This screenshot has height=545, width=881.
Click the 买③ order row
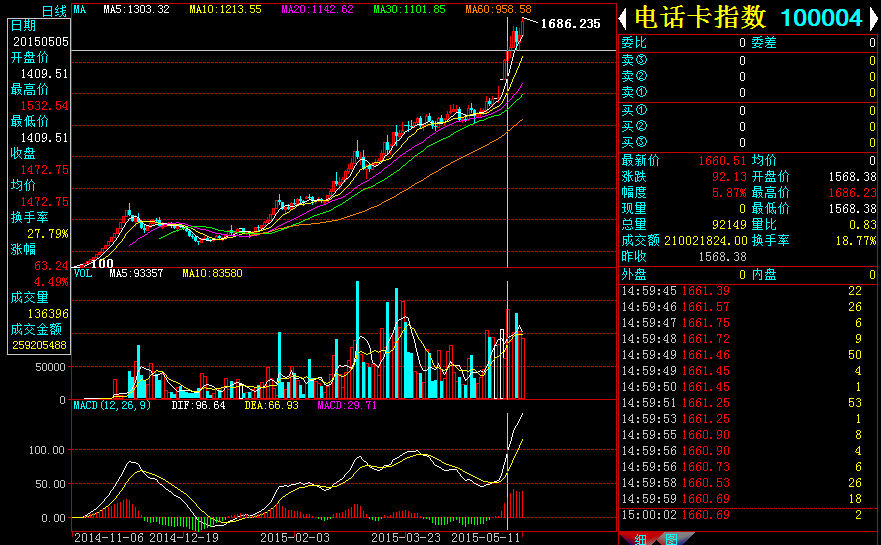pos(748,143)
